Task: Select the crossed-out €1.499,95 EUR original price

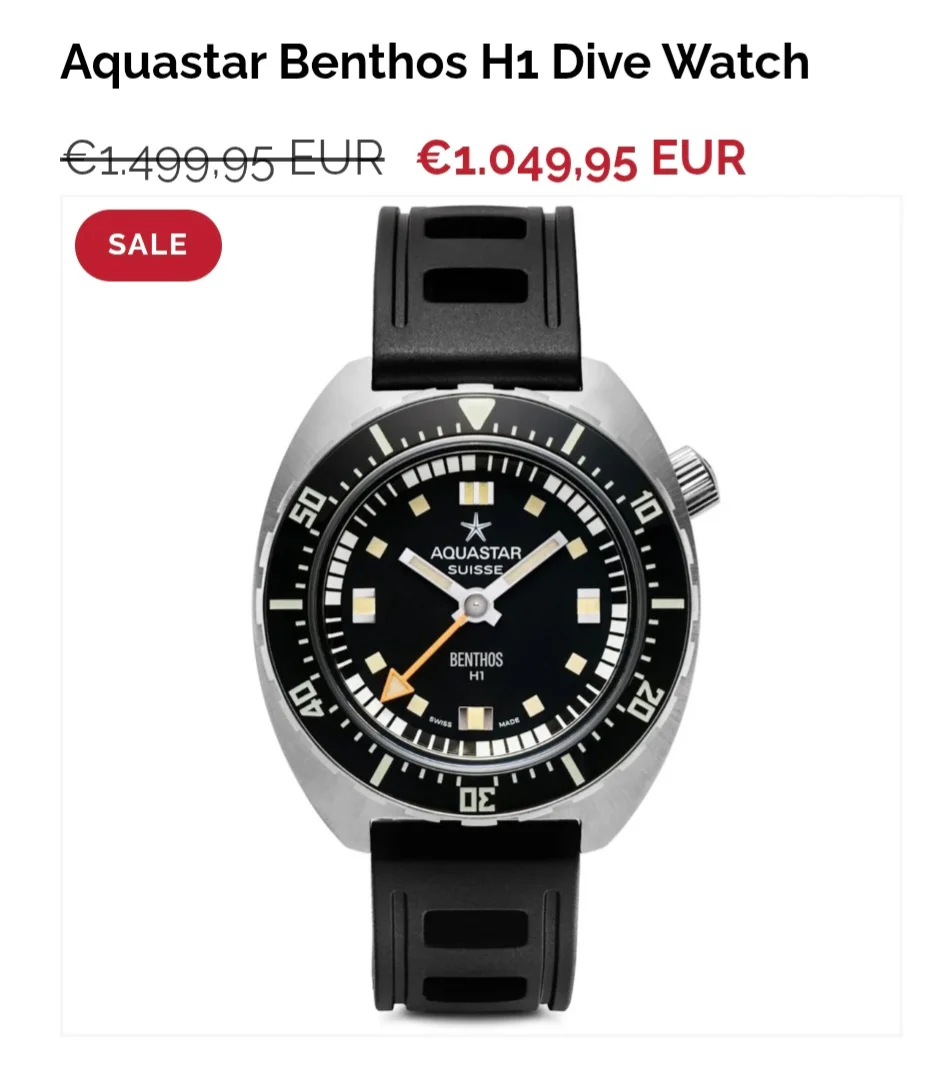Action: point(222,160)
